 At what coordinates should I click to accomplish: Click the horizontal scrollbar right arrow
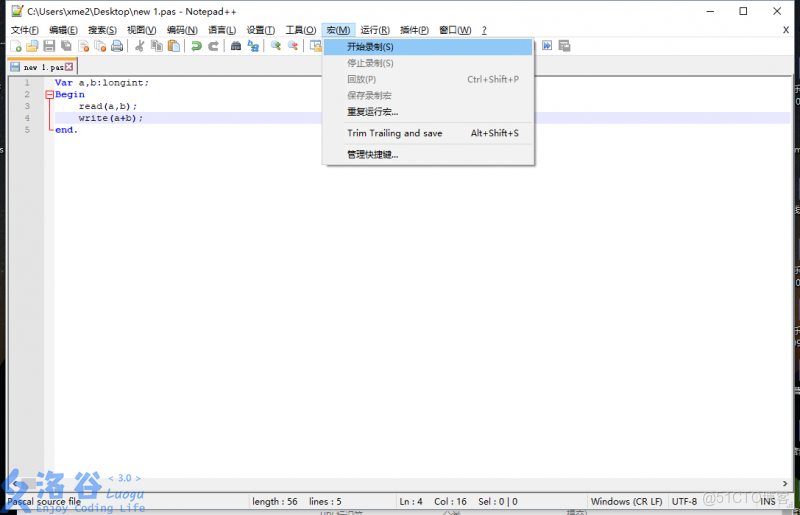tap(785, 483)
